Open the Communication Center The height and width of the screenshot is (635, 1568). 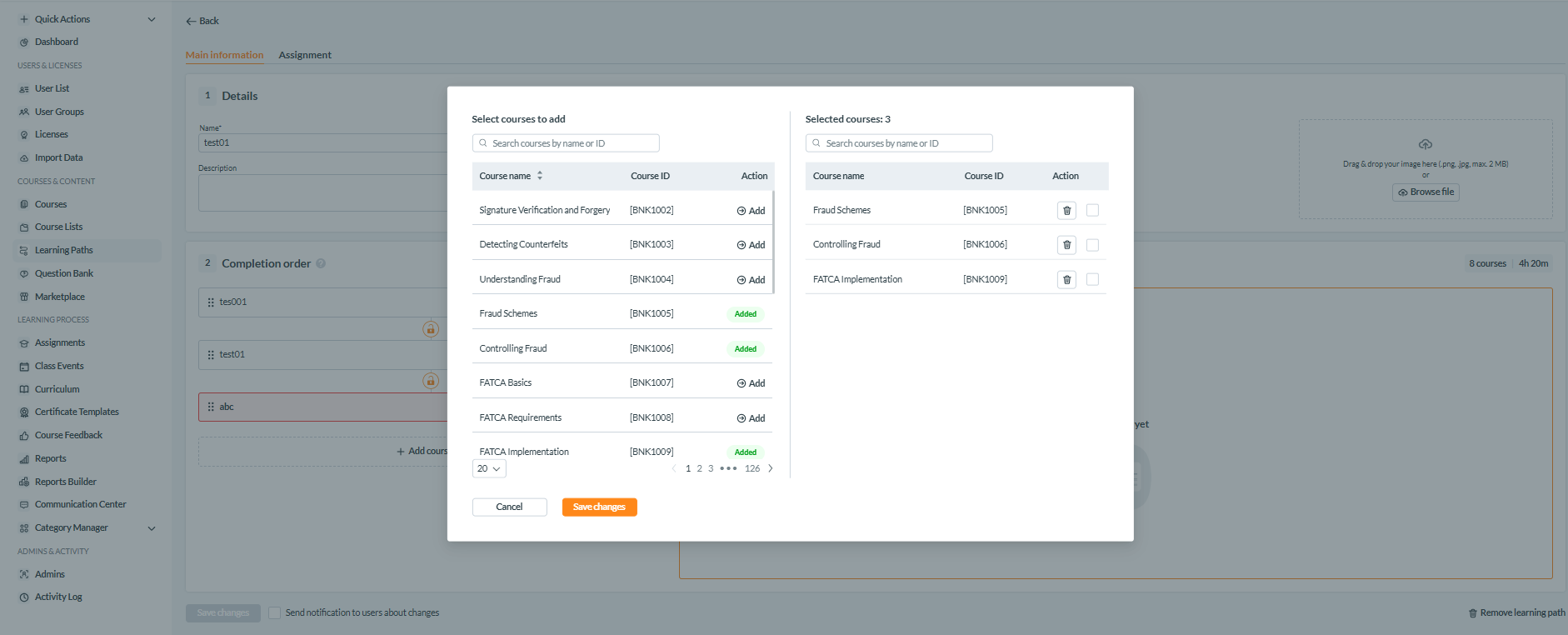coord(80,504)
